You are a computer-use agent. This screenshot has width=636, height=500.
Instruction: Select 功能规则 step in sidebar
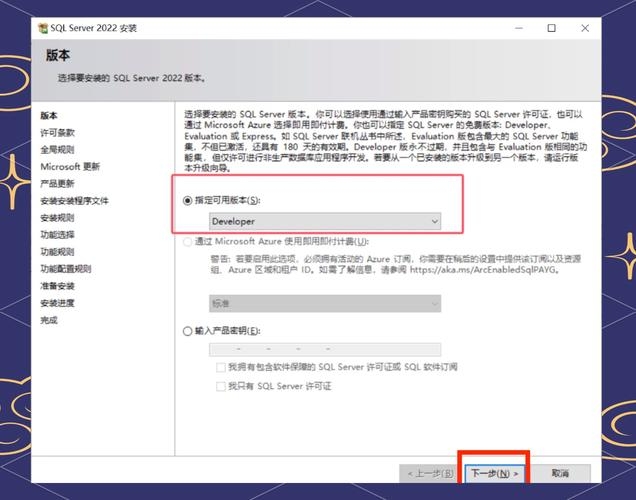click(58, 252)
